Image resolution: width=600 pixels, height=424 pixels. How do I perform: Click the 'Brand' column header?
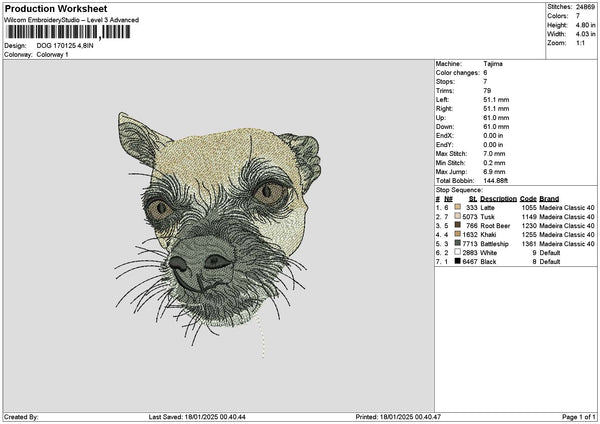(x=549, y=199)
